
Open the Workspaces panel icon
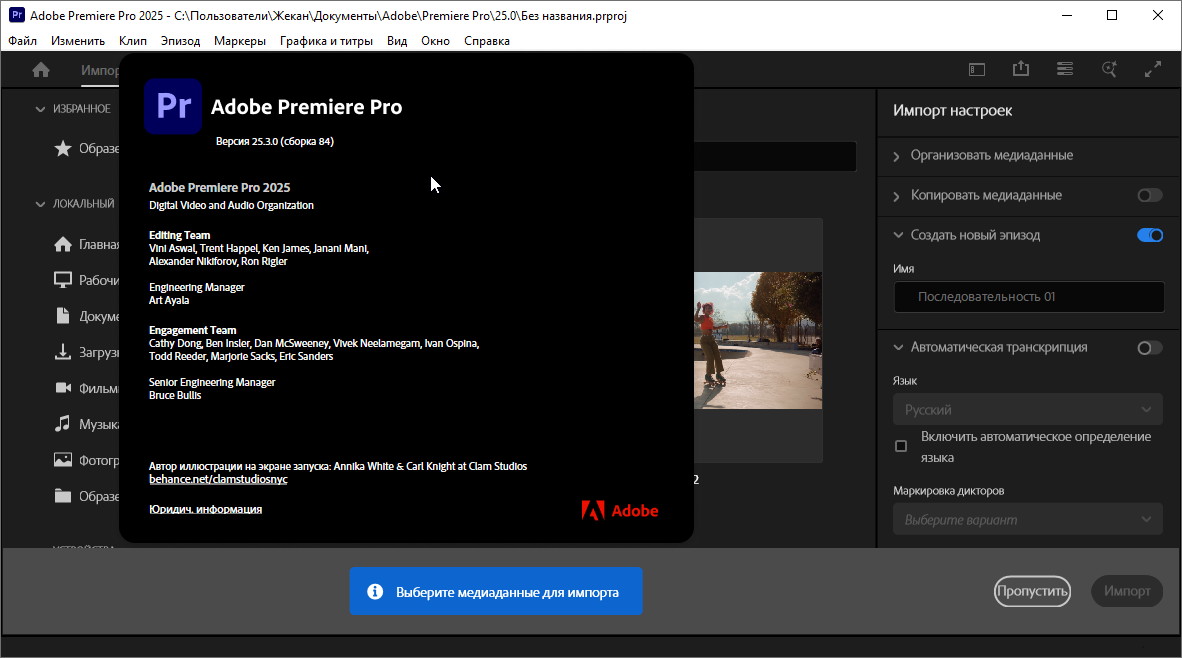pos(977,70)
